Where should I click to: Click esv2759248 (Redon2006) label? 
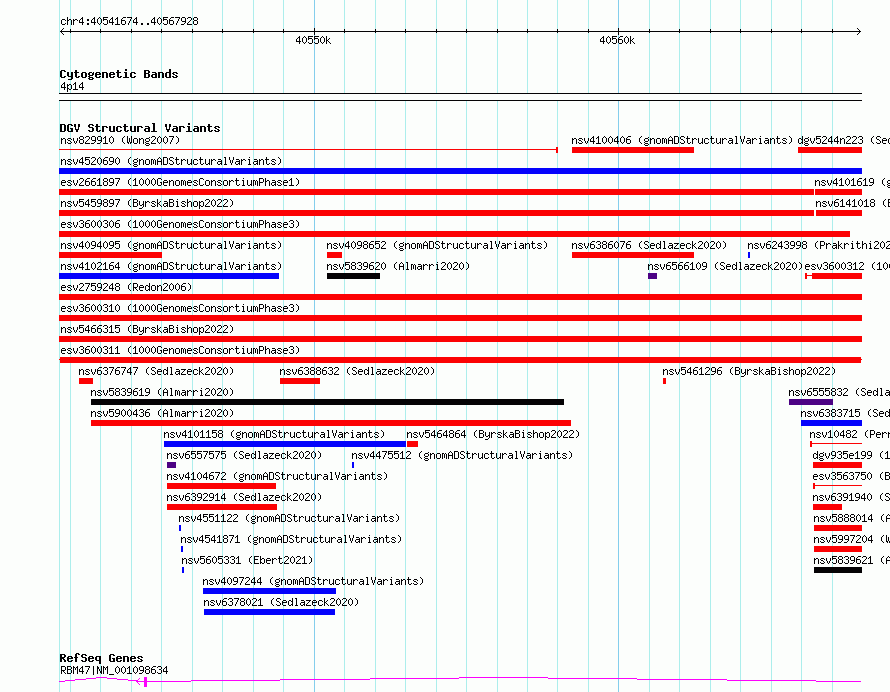(x=126, y=287)
